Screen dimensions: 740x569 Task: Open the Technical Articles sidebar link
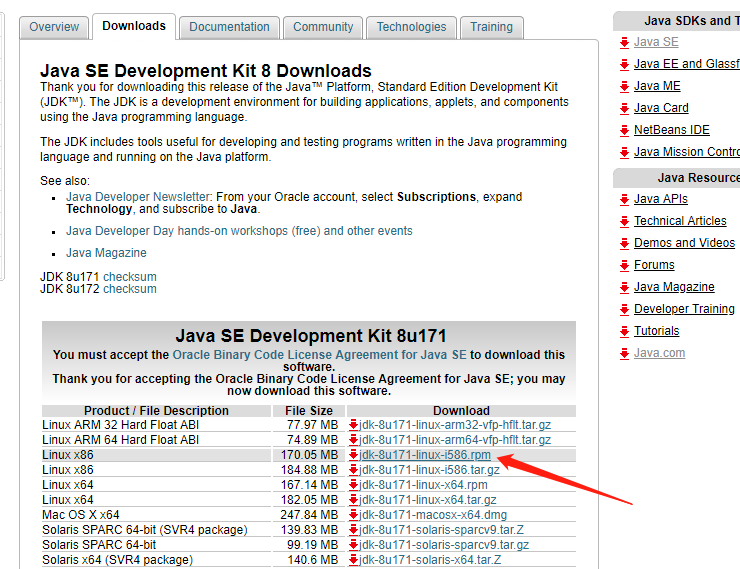point(680,221)
